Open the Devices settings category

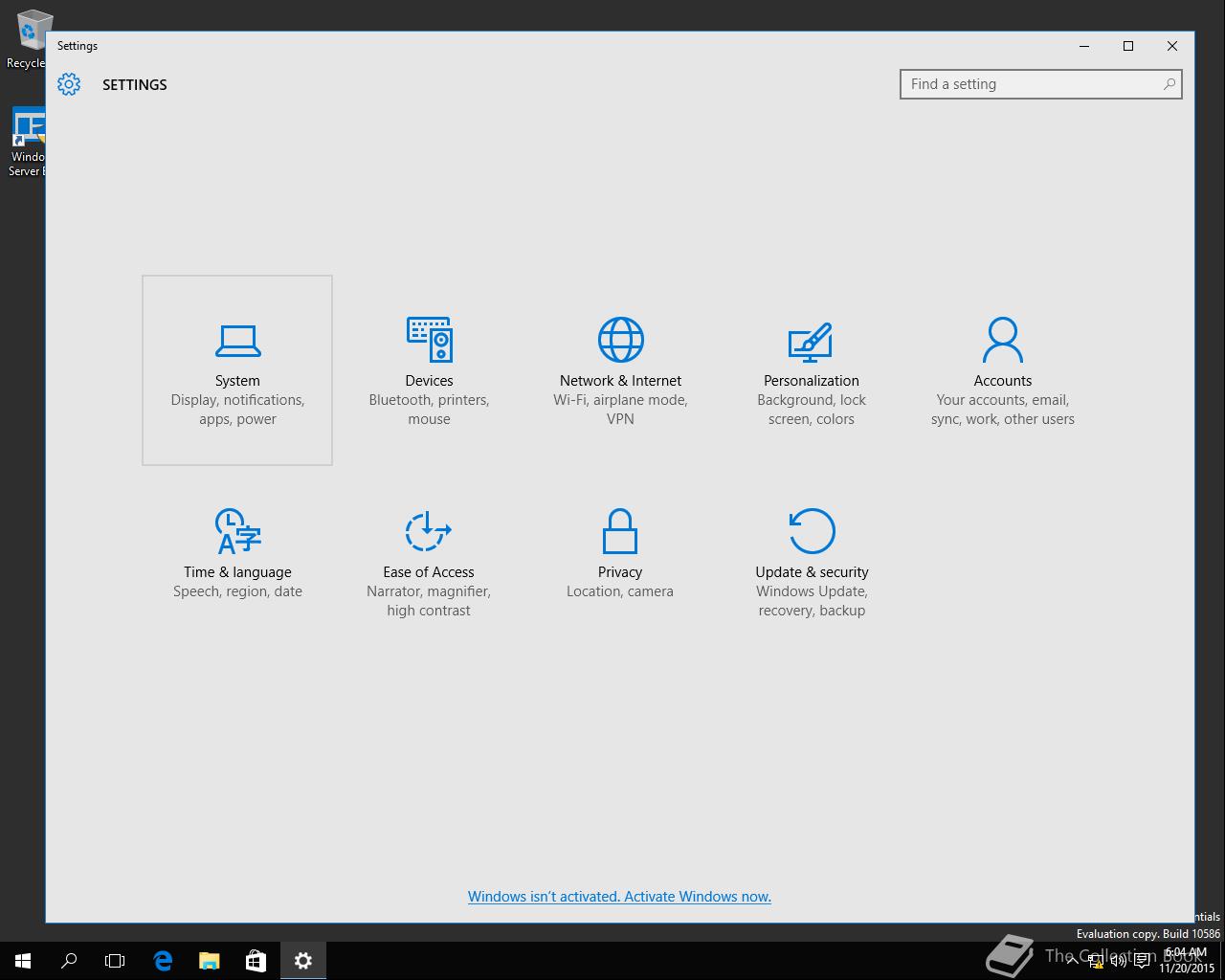click(429, 370)
